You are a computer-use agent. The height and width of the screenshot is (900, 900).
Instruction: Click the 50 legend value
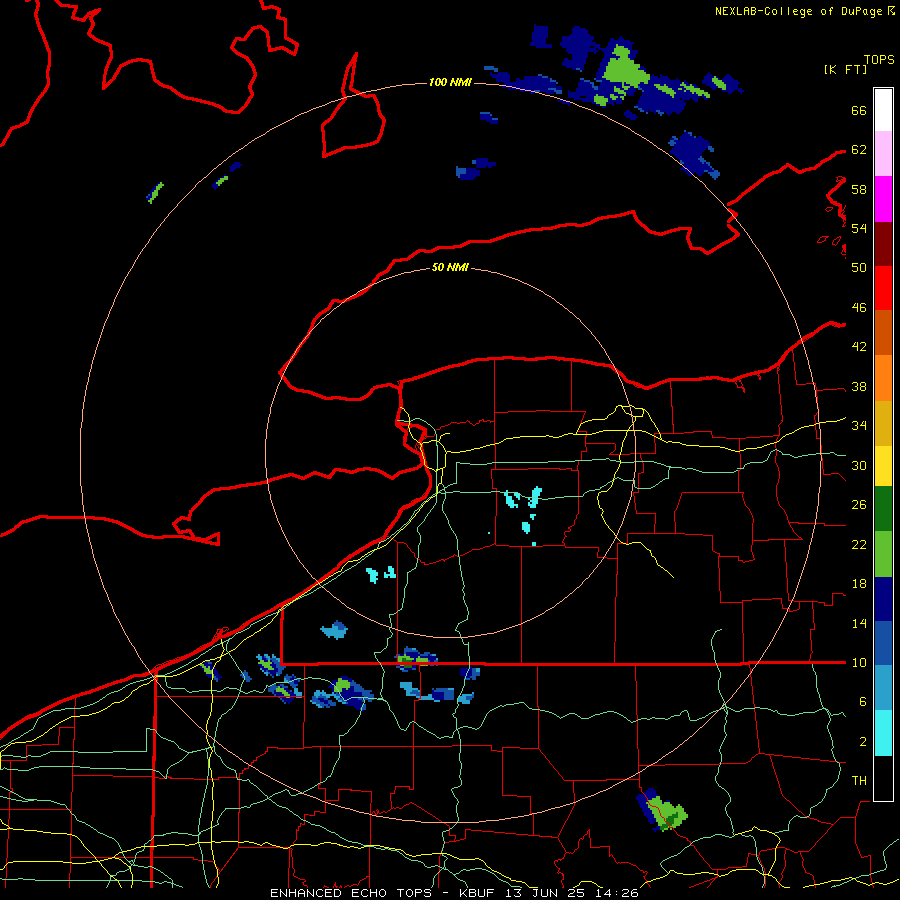(859, 267)
